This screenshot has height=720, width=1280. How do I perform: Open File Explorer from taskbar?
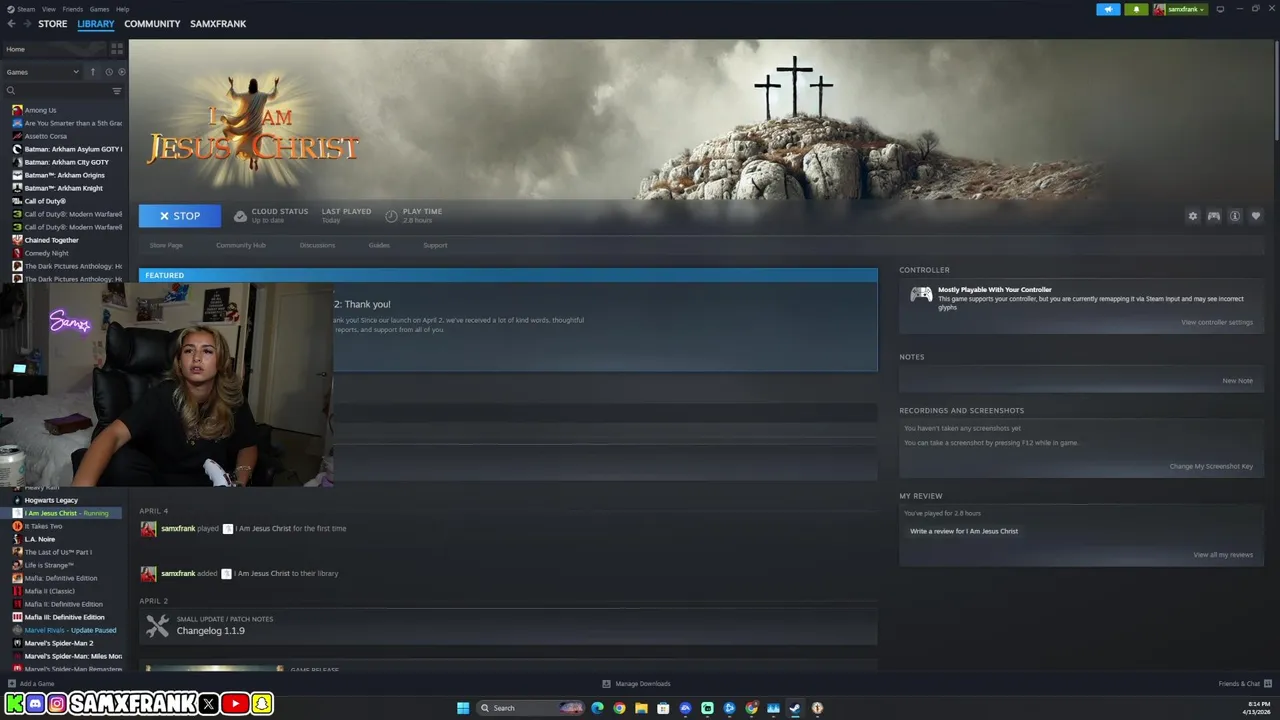[641, 708]
